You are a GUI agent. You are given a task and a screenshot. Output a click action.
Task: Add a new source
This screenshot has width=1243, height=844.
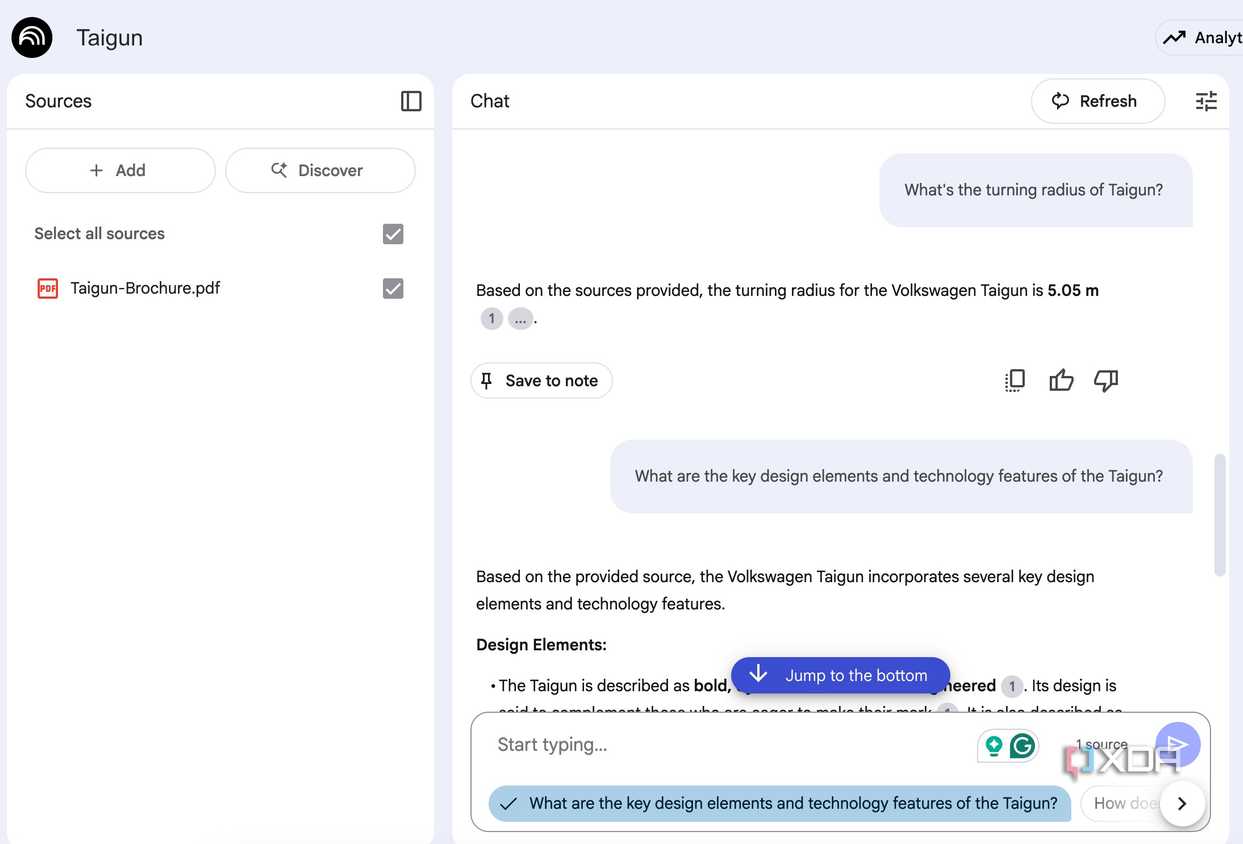tap(120, 170)
